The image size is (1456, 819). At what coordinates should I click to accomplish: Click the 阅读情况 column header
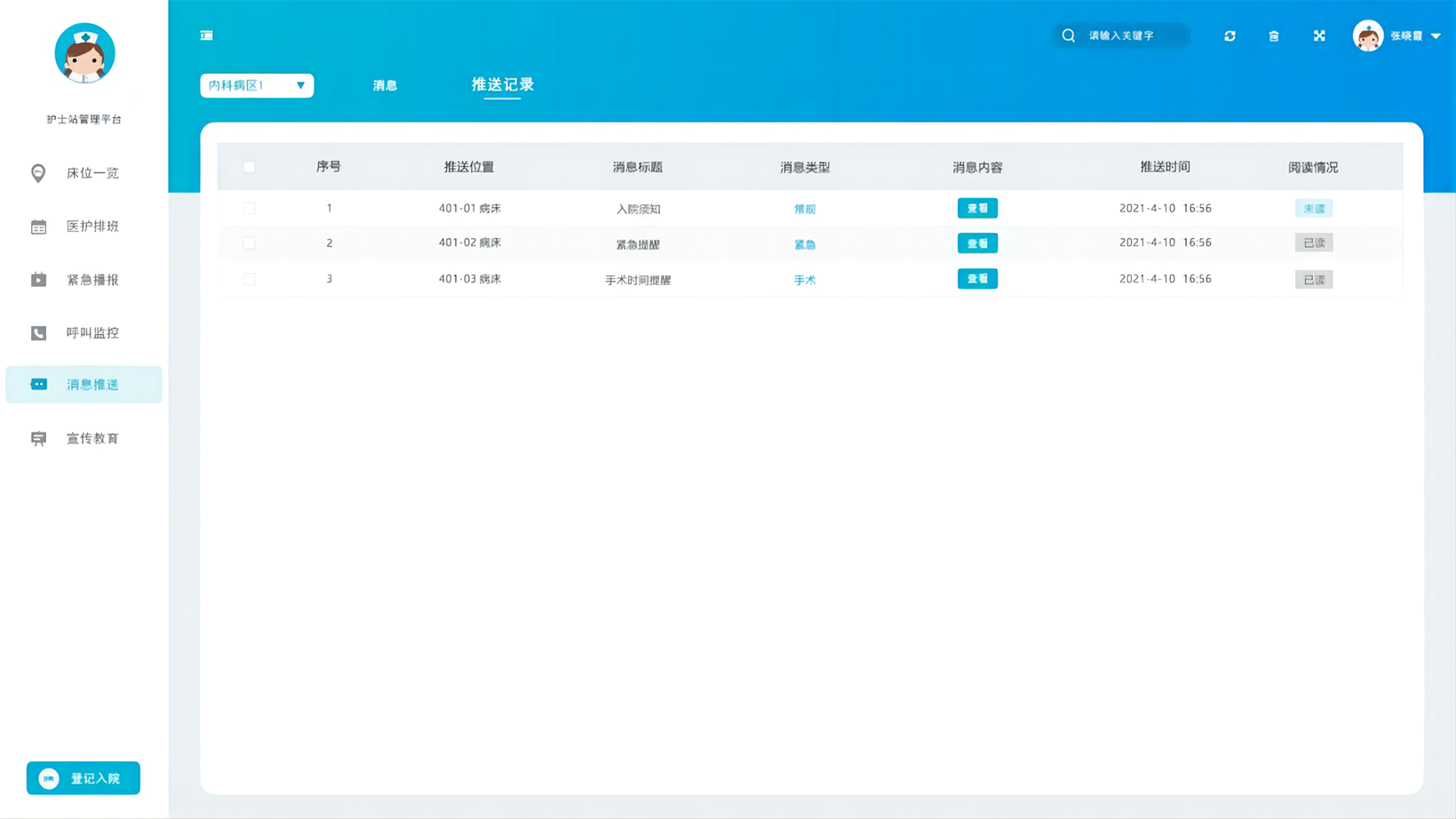(x=1313, y=167)
